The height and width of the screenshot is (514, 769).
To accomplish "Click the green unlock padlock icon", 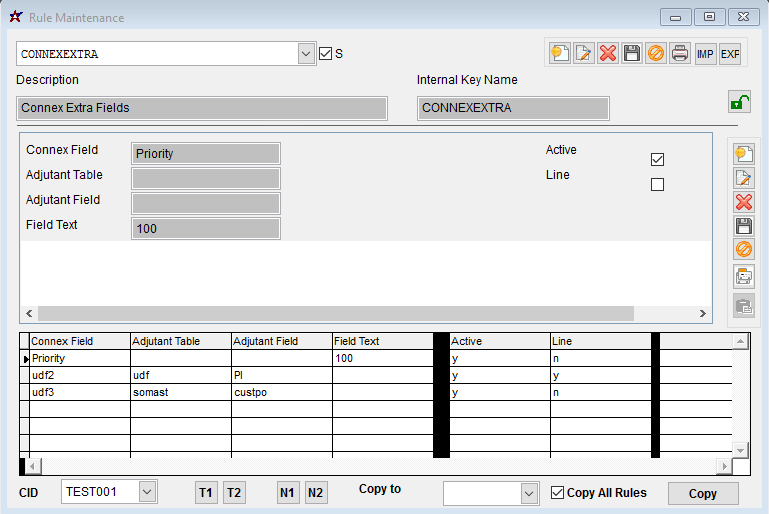I will pos(739,101).
